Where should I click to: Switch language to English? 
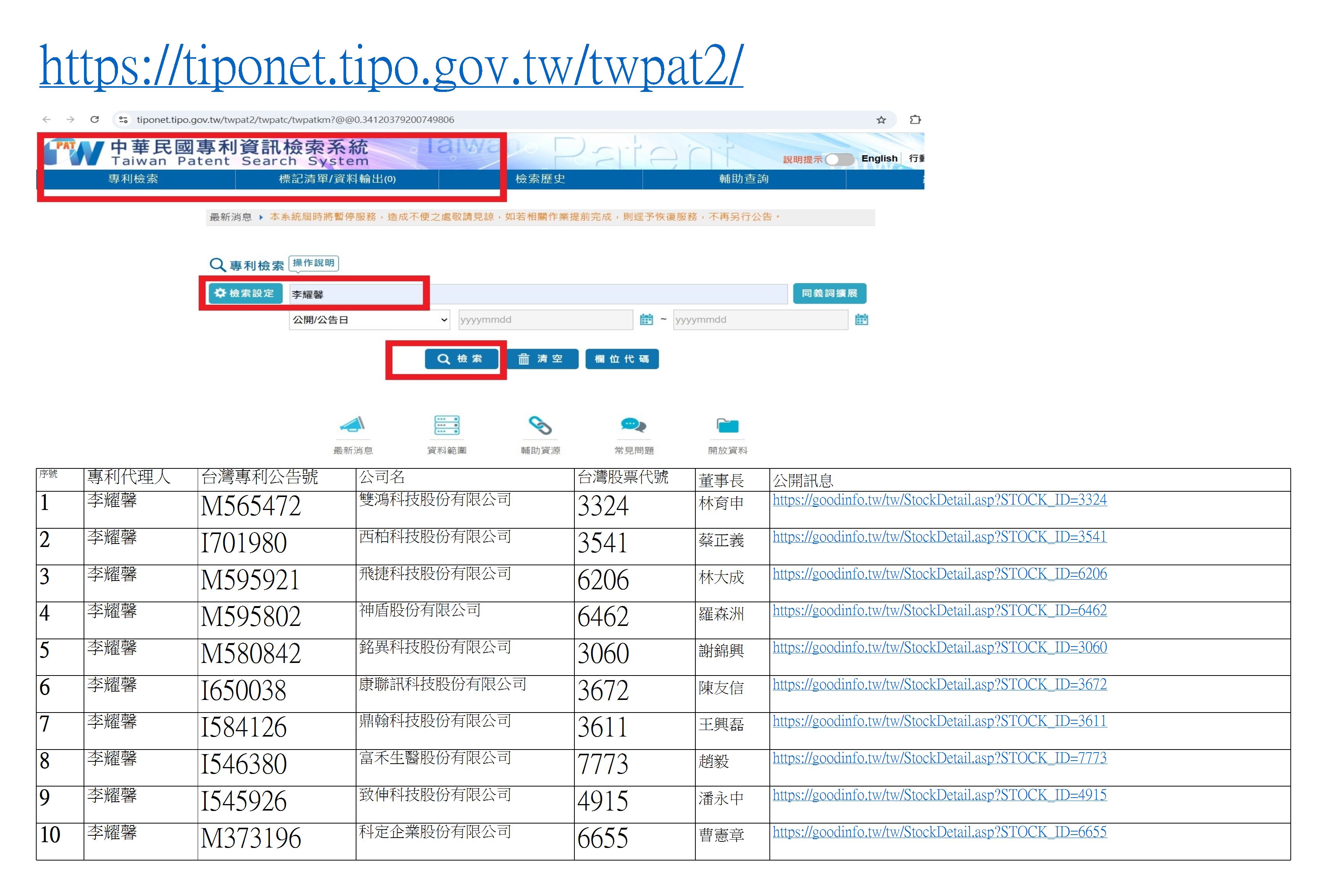tap(879, 159)
